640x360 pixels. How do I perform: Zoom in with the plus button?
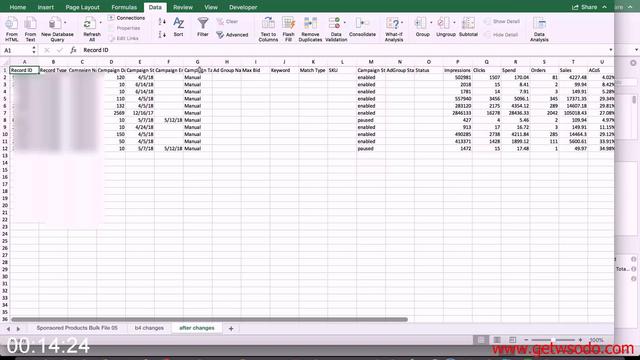click(580, 340)
